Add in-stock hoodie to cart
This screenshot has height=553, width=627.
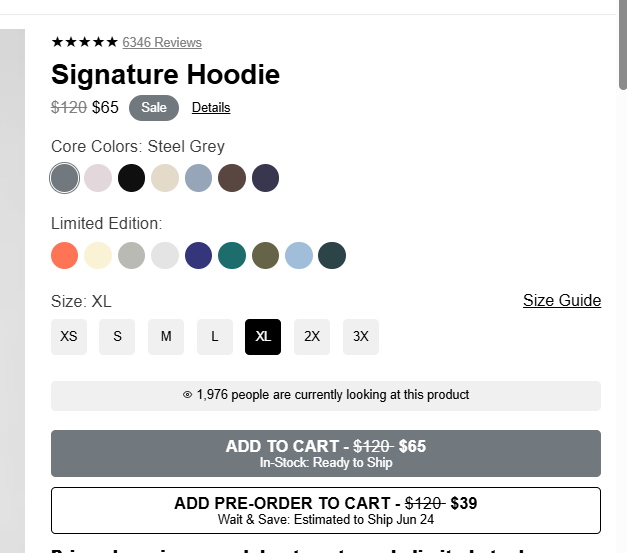tap(326, 453)
